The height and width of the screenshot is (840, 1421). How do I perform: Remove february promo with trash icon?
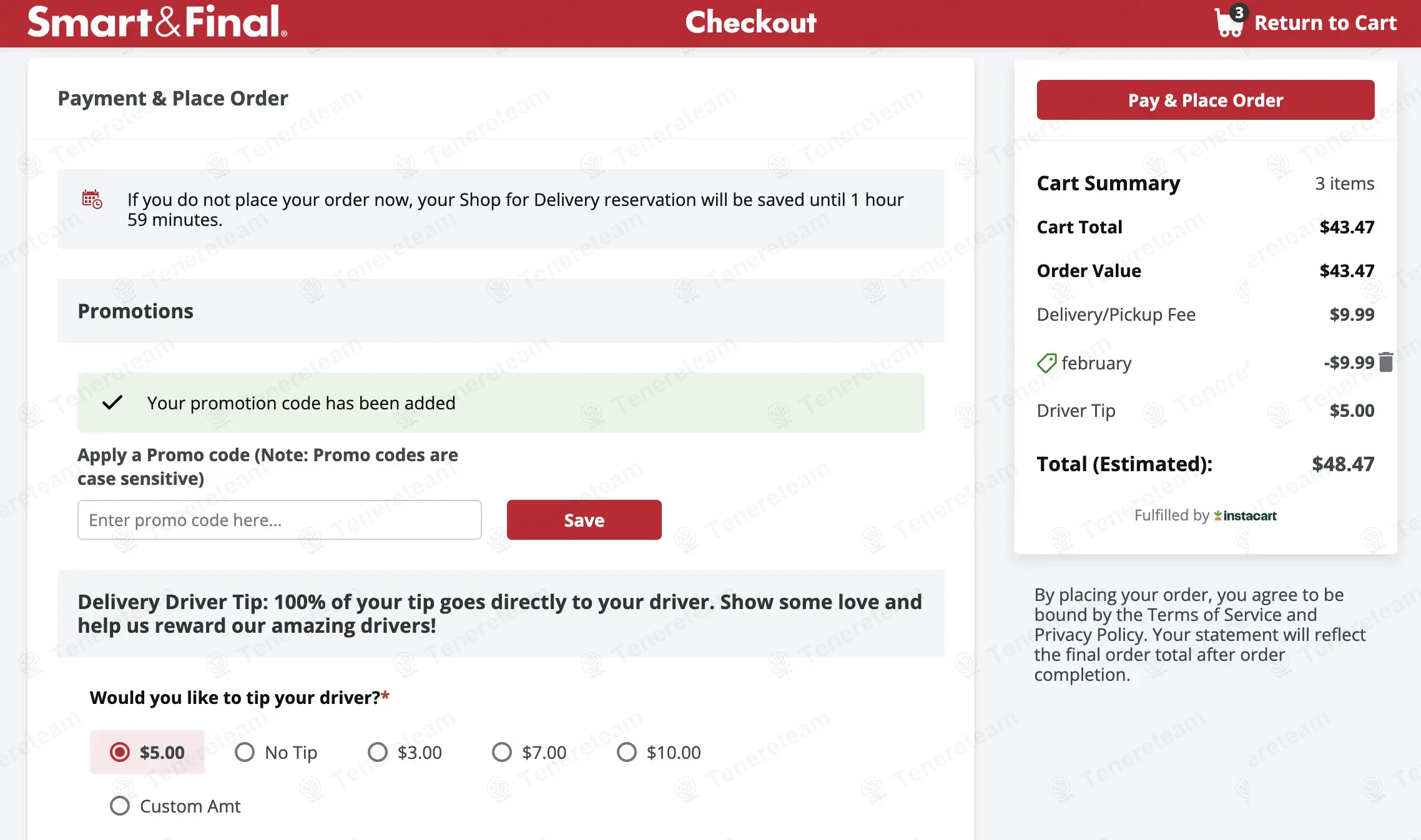(x=1385, y=363)
